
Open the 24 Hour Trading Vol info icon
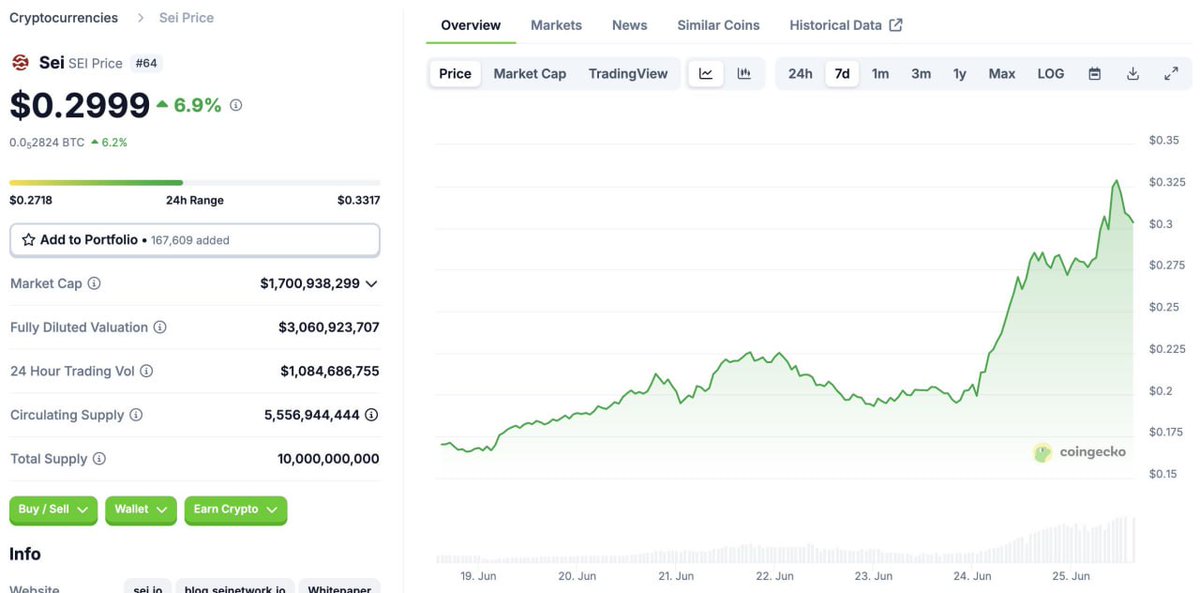(x=146, y=371)
